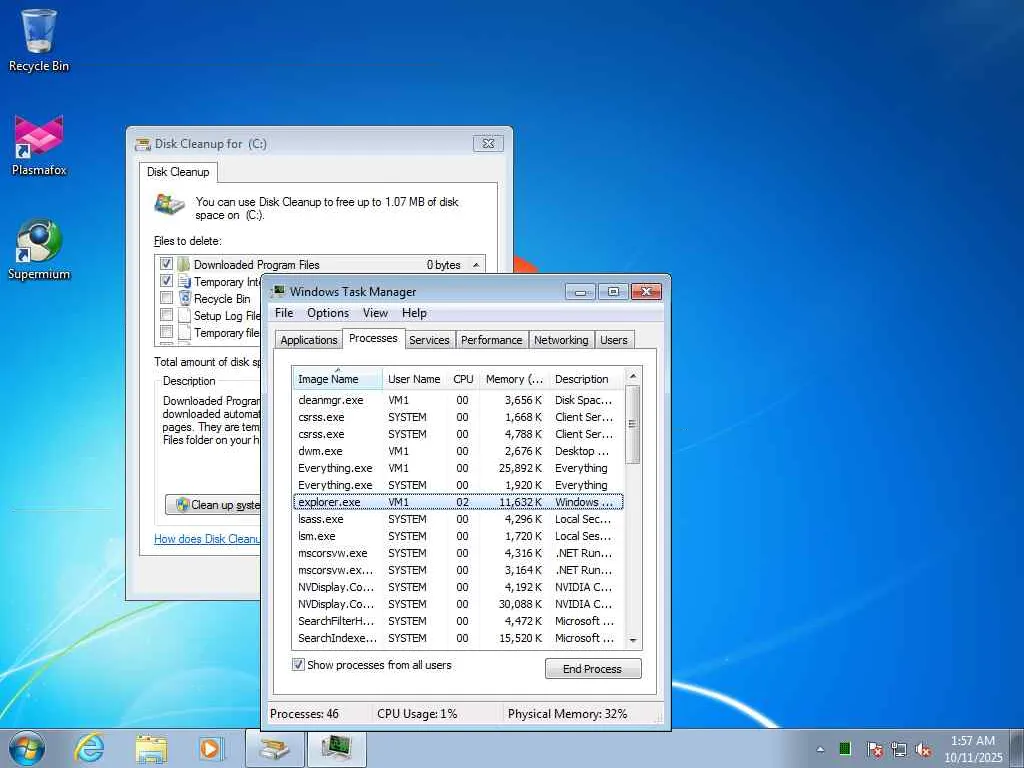Select the cleanmgr.exe process row

(457, 400)
